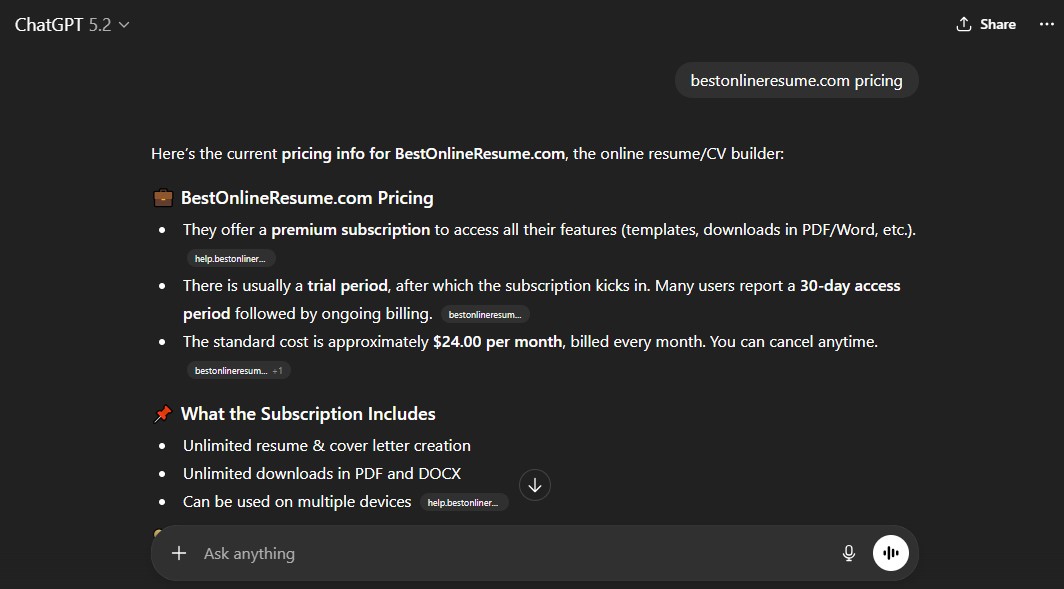1064x589 pixels.
Task: Click the 5.2 version label
Action: click(100, 24)
